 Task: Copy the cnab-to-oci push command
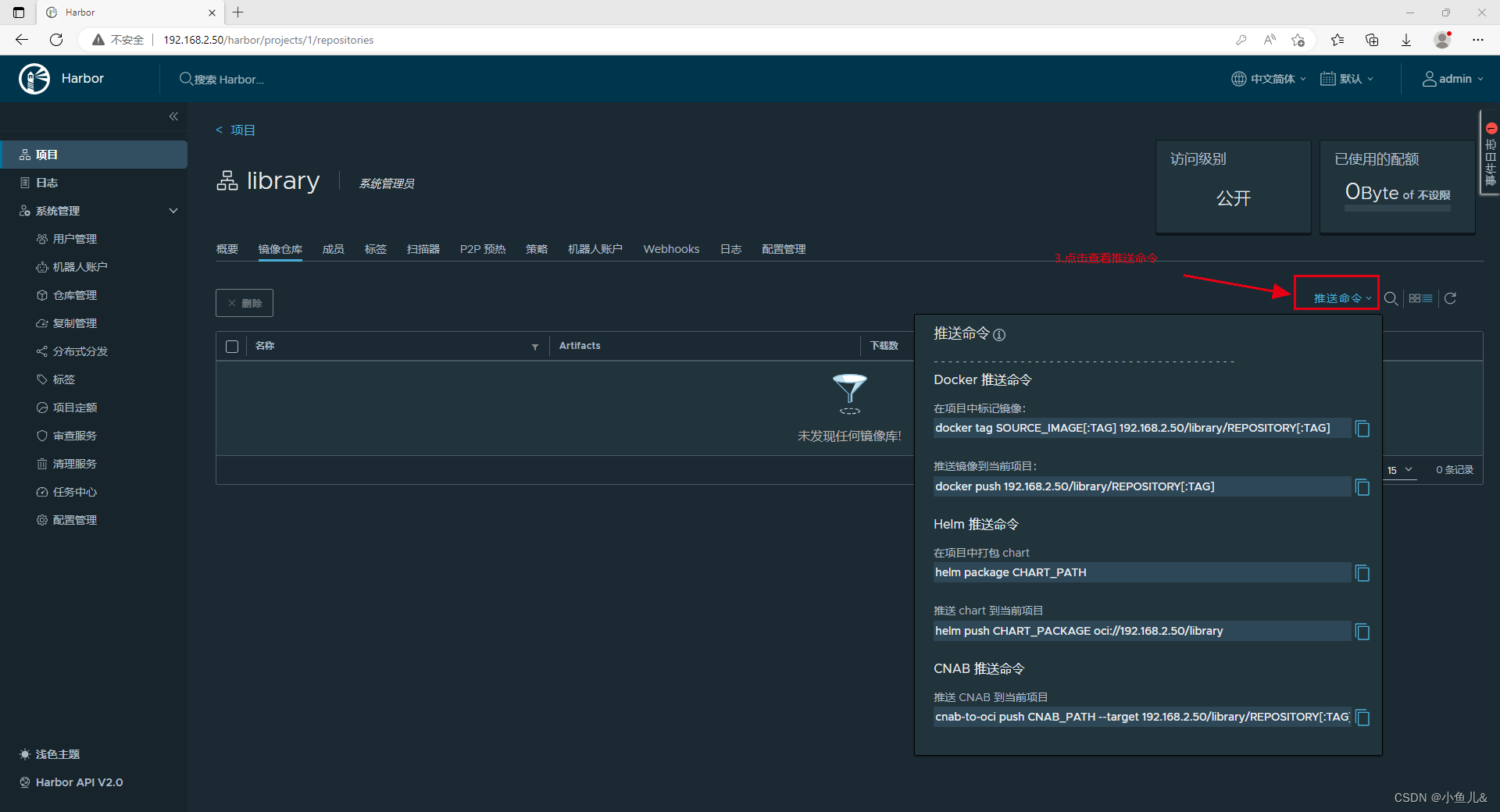pos(1362,718)
